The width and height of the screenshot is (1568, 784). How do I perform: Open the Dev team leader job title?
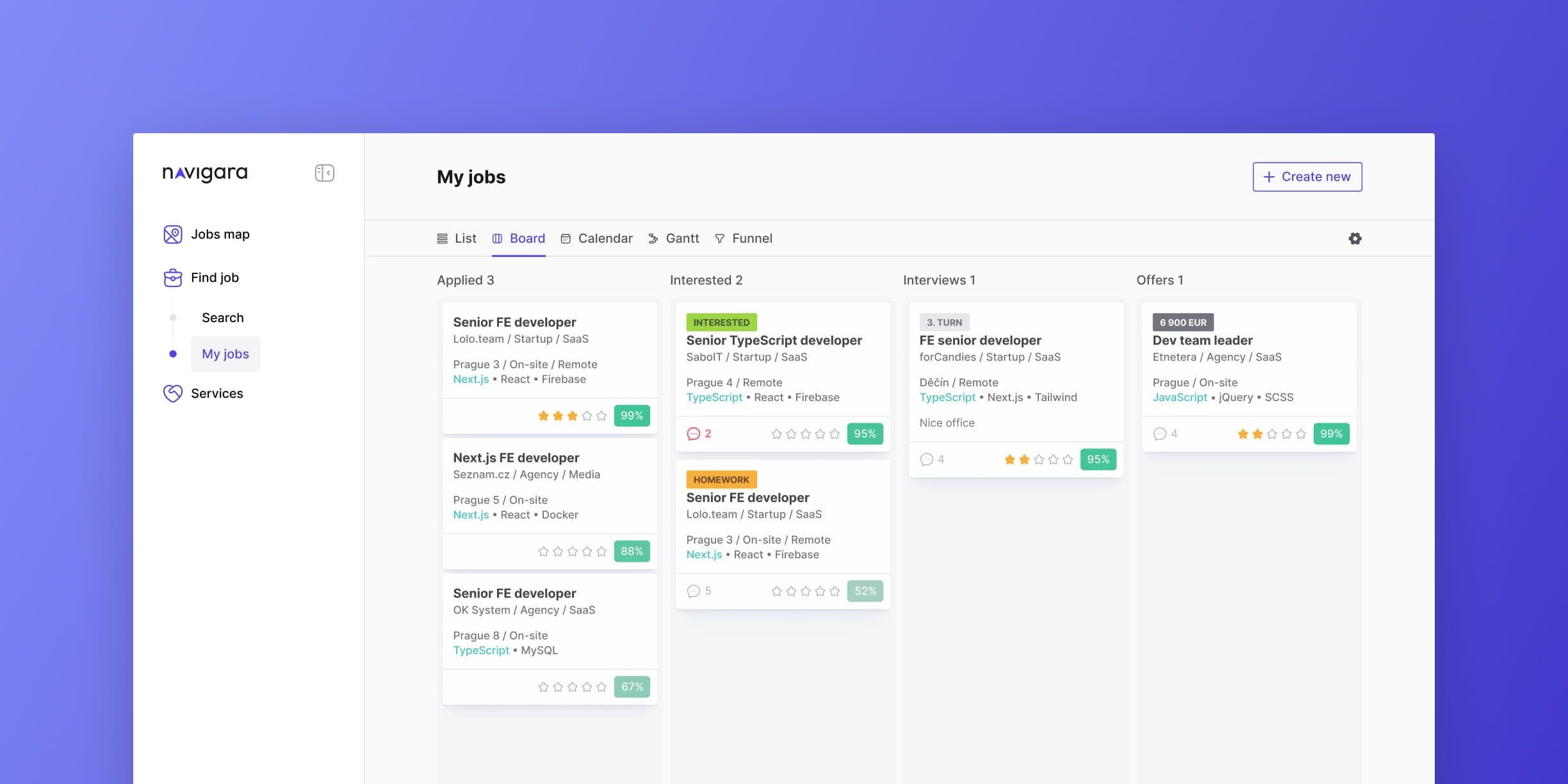point(1202,340)
